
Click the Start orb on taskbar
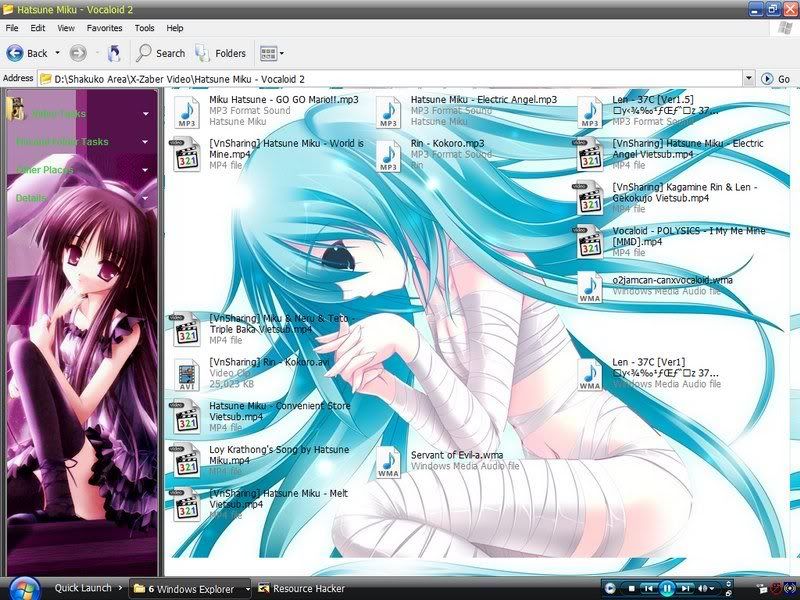24,589
